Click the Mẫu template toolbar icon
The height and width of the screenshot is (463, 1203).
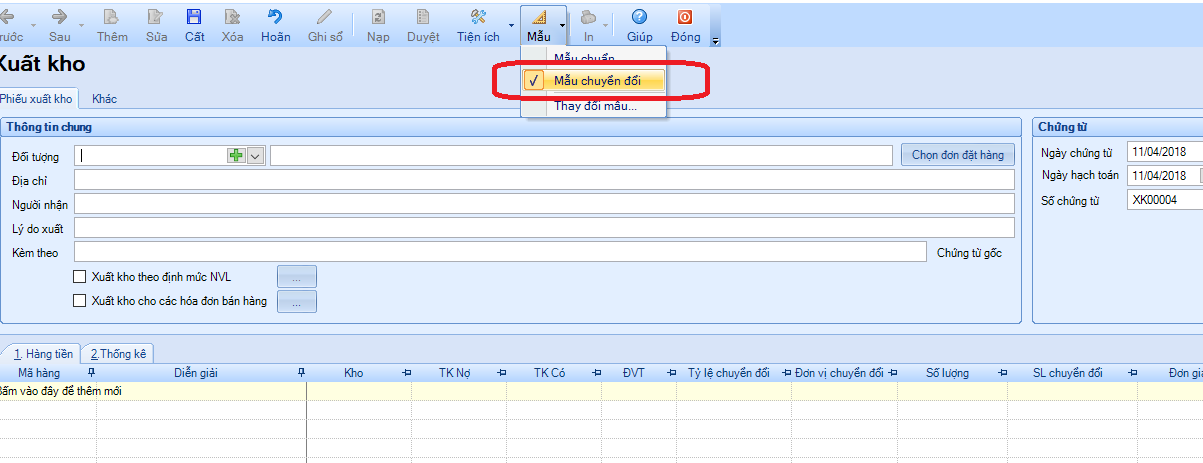click(539, 17)
